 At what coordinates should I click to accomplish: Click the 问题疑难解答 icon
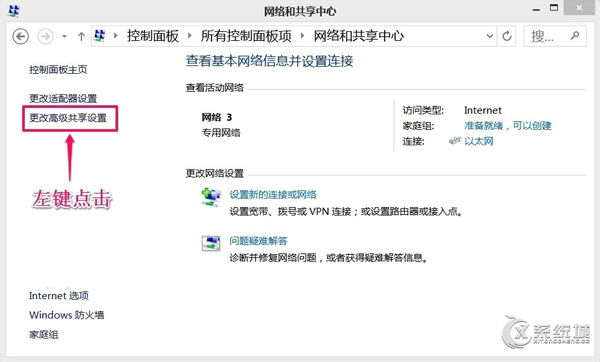(x=211, y=243)
